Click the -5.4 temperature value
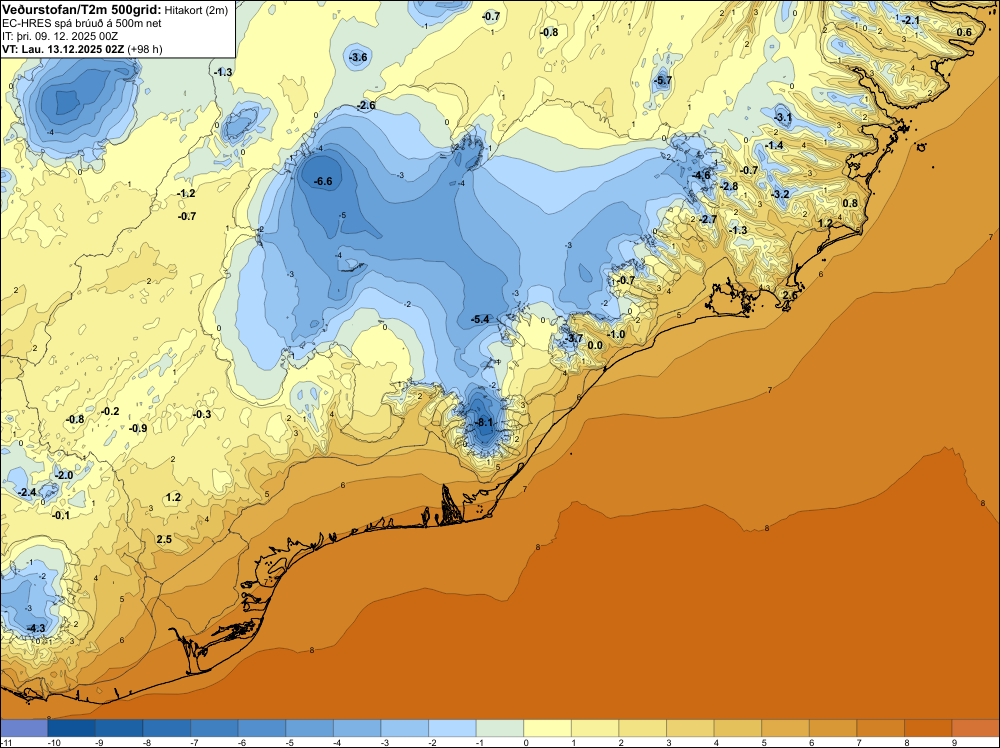Image resolution: width=1000 pixels, height=748 pixels. click(480, 319)
